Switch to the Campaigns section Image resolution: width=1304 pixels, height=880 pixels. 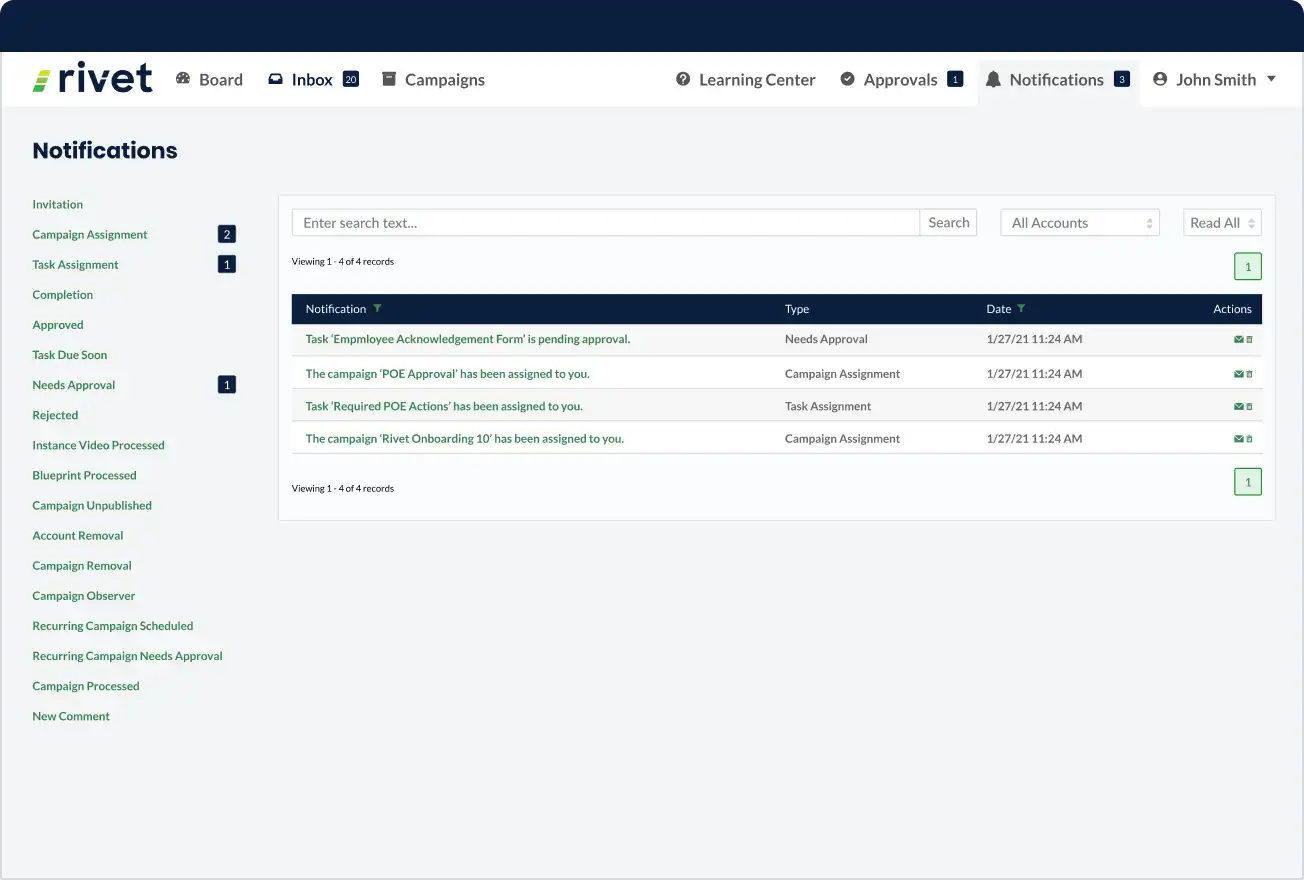(x=444, y=79)
